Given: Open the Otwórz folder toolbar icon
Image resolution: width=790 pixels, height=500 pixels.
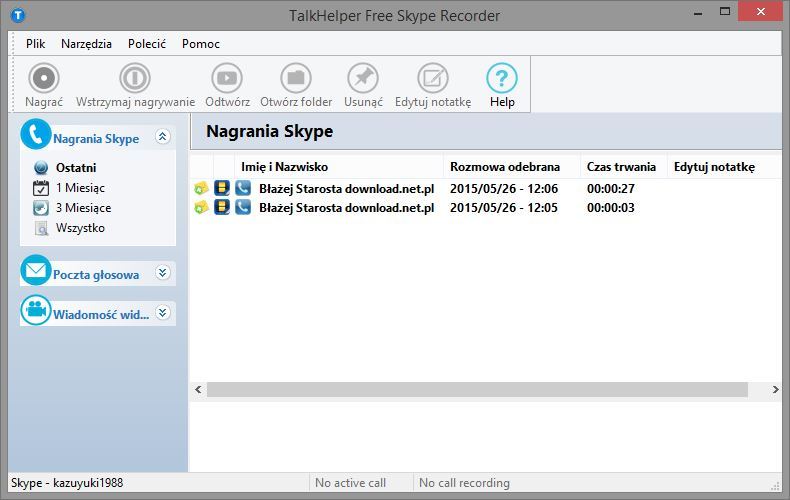Looking at the screenshot, I should (296, 78).
